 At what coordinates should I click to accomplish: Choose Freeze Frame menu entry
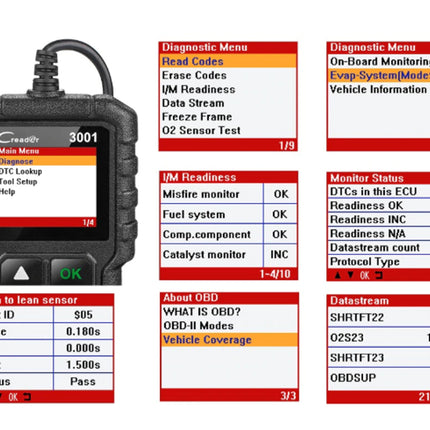(x=197, y=117)
